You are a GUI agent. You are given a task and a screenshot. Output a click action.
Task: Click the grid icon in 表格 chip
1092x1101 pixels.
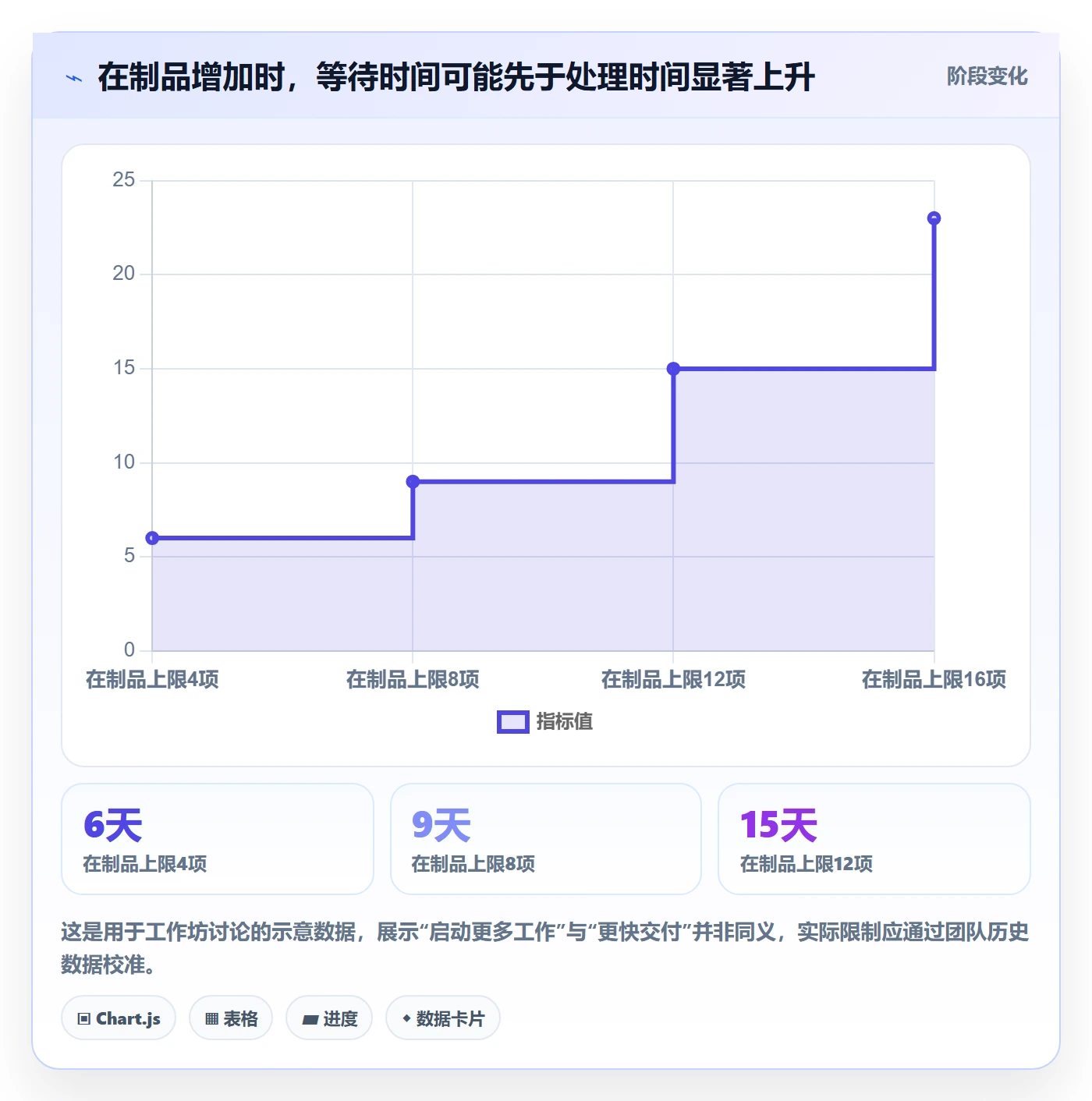click(211, 1018)
